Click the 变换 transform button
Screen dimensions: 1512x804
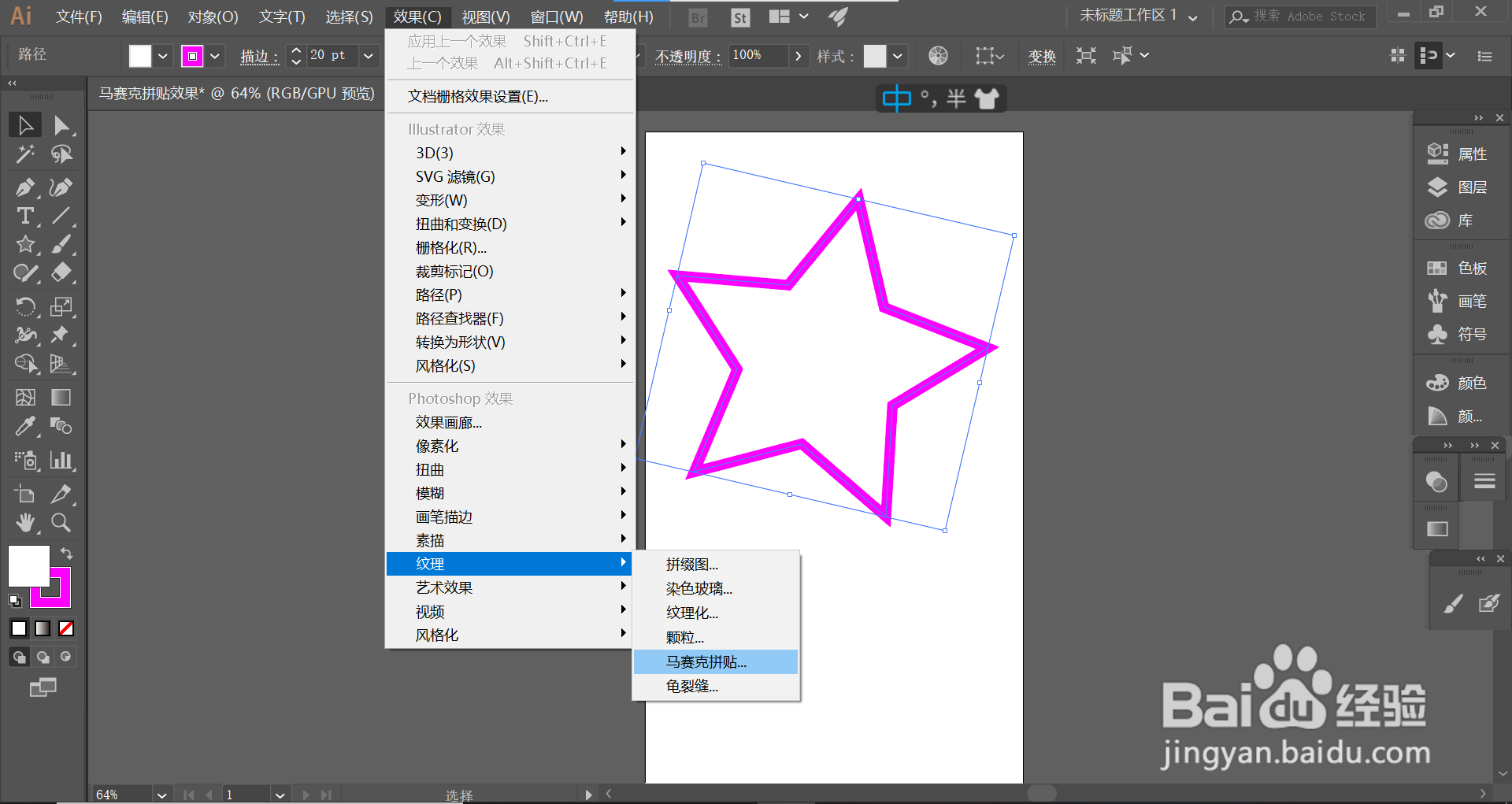(x=1042, y=56)
